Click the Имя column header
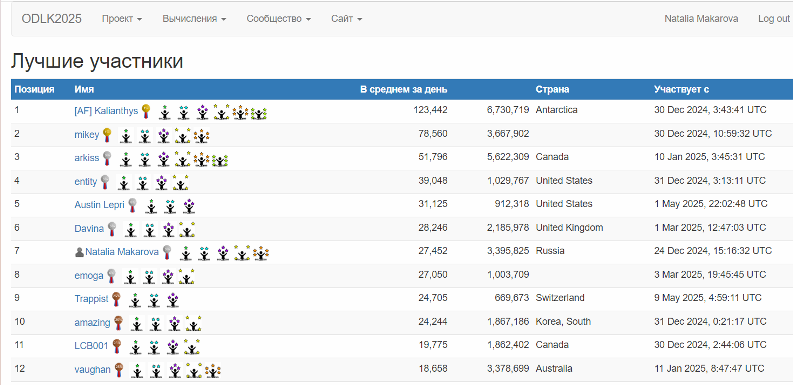The height and width of the screenshot is (385, 793). click(84, 90)
